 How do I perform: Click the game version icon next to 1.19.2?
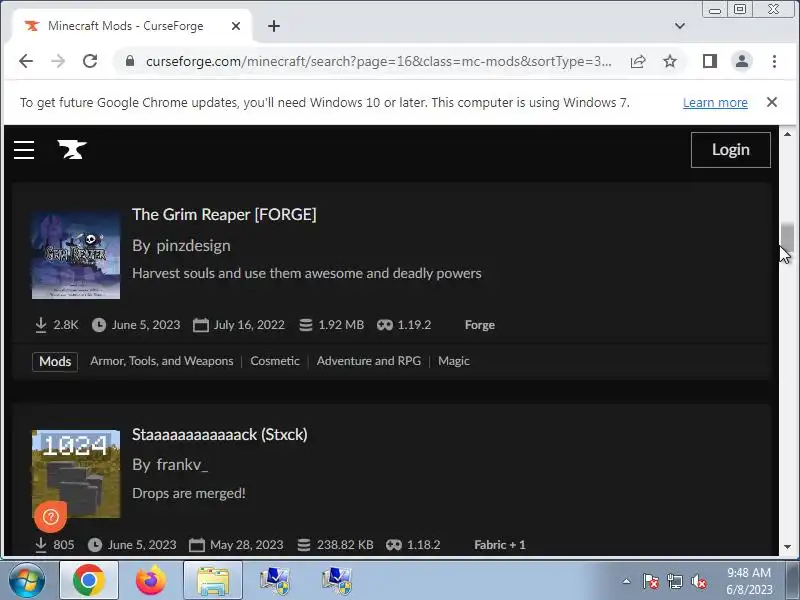385,325
